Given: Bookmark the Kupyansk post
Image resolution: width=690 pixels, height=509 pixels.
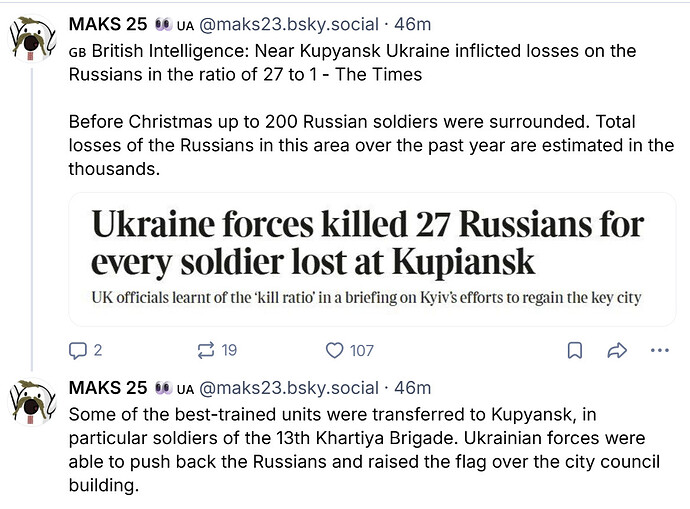Looking at the screenshot, I should pyautogui.click(x=575, y=350).
